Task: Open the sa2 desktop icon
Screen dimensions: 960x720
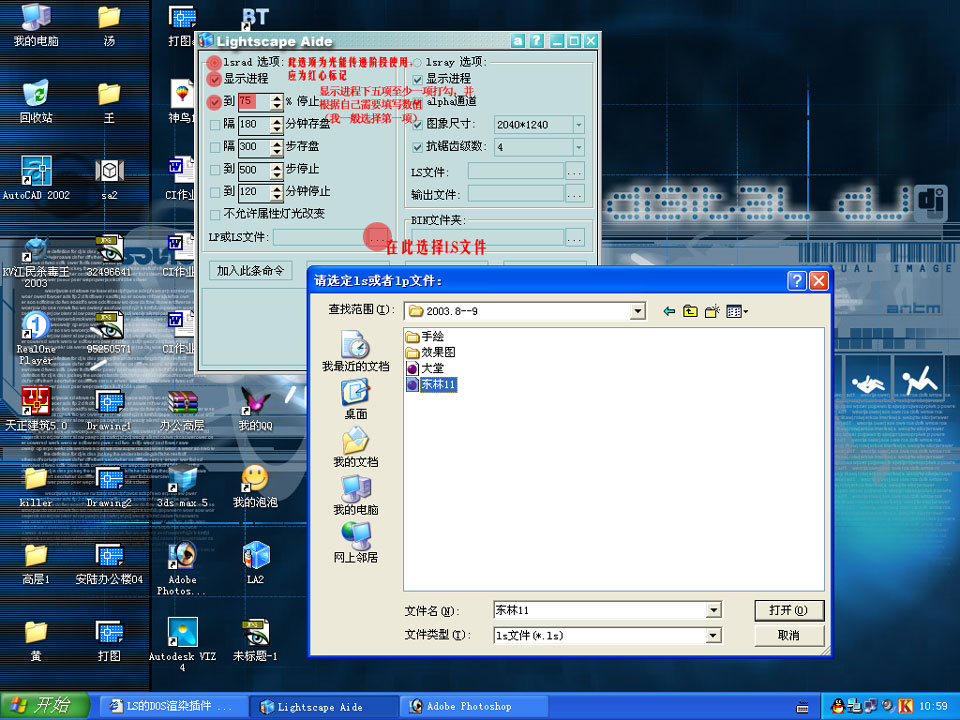Action: point(110,179)
